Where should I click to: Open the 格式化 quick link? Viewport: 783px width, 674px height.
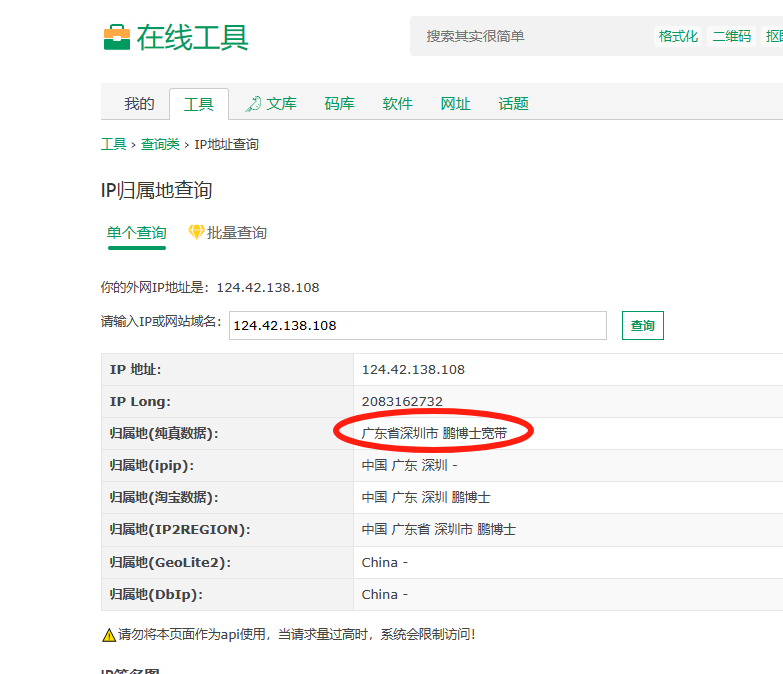(x=678, y=36)
